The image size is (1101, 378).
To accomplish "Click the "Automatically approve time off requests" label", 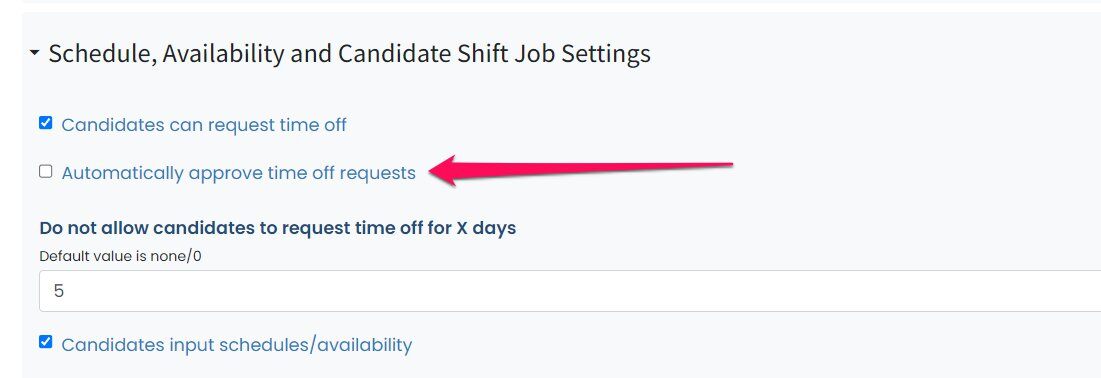I will pos(239,173).
